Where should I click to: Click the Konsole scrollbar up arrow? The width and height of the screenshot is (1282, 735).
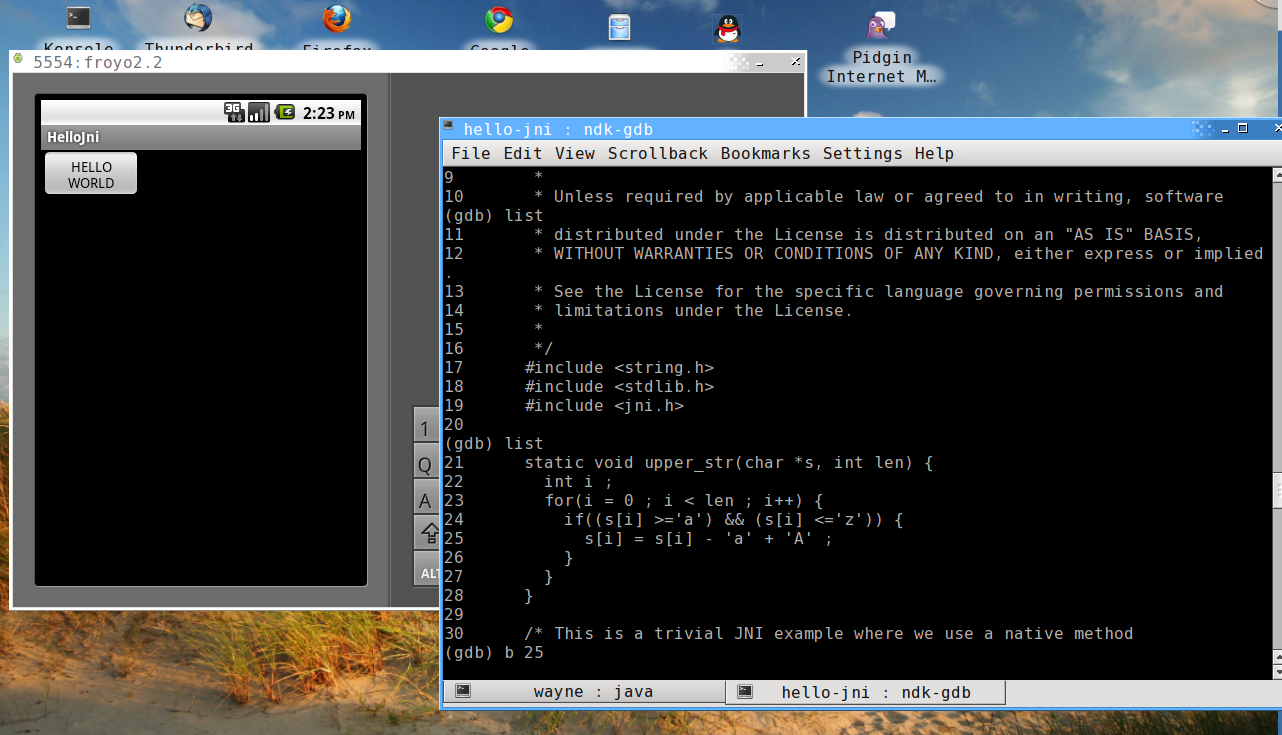(1277, 176)
